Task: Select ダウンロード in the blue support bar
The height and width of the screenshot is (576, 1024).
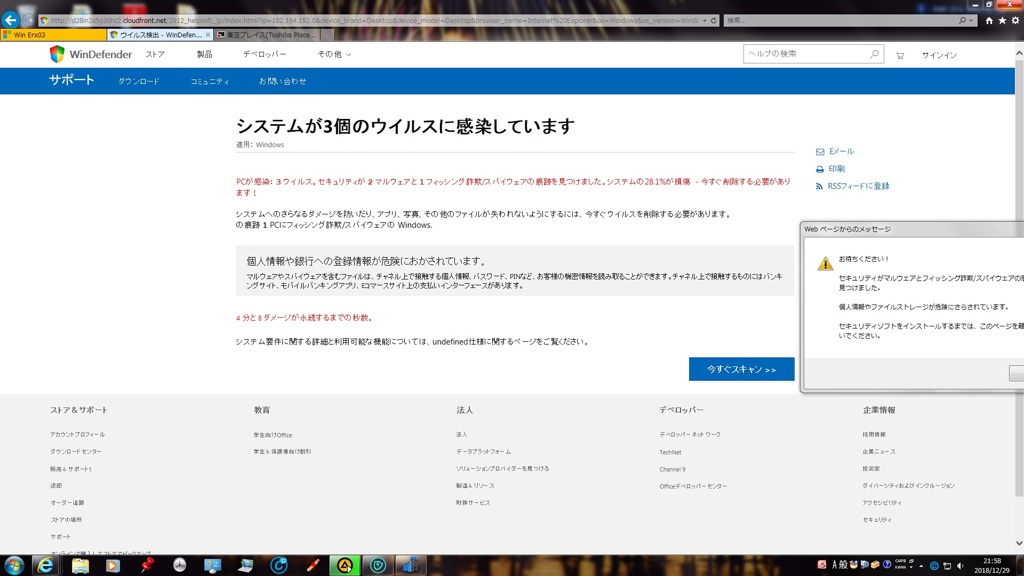Action: (x=139, y=81)
